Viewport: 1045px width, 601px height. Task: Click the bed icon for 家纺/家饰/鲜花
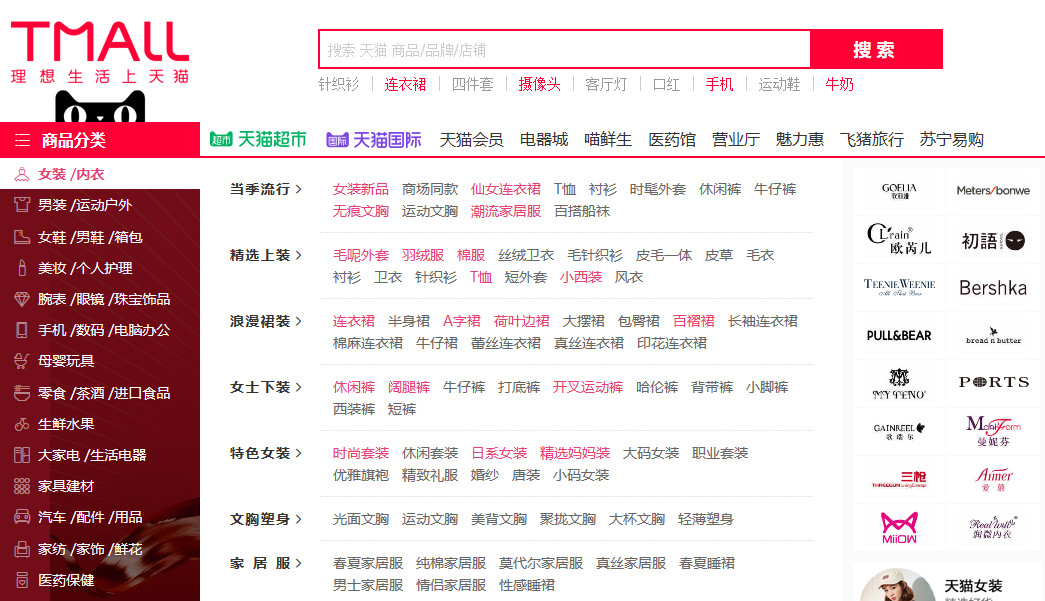(x=22, y=549)
